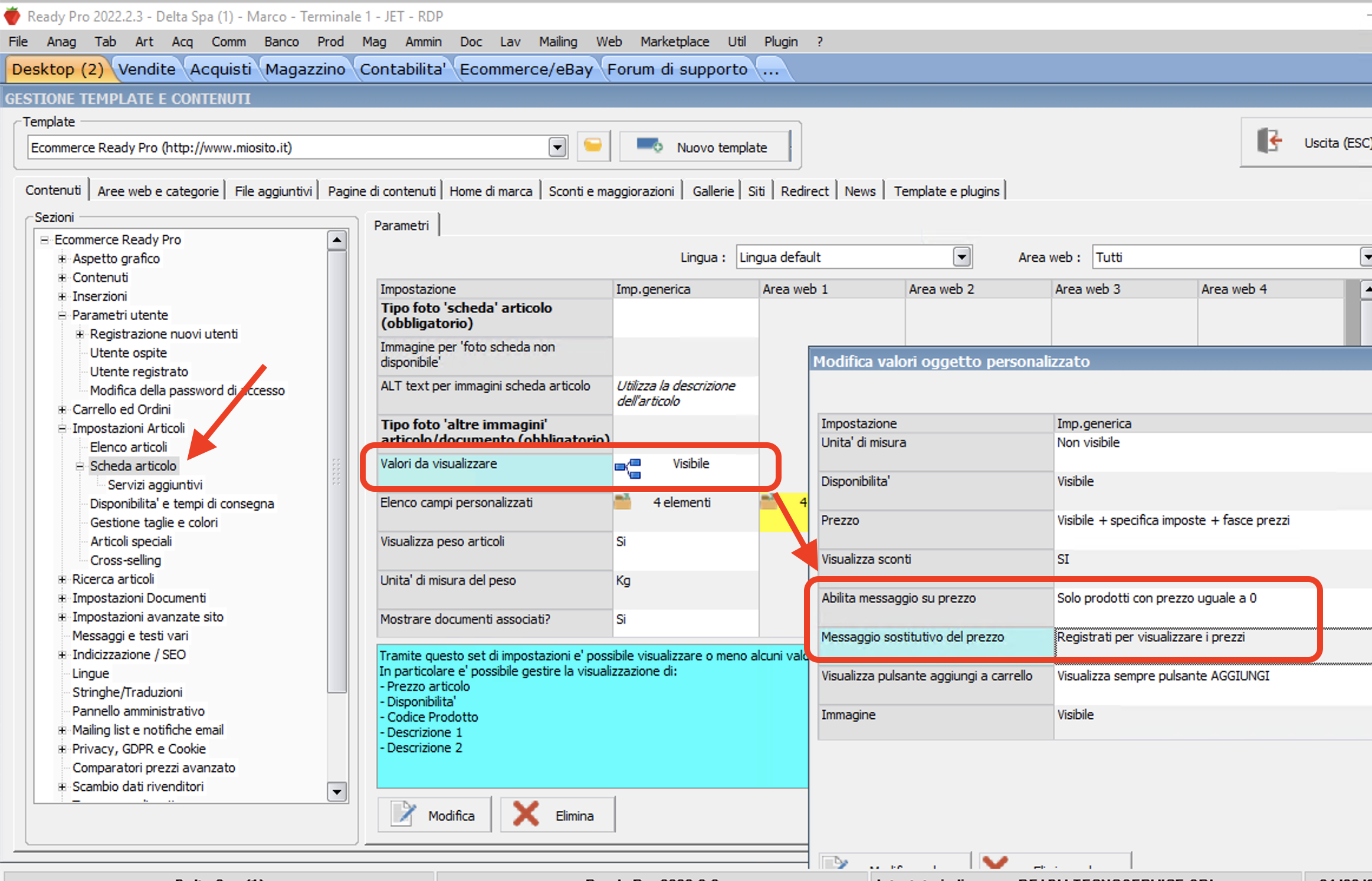Select the Template e plugins tab
Screen dimensions: 1372x881
point(946,191)
